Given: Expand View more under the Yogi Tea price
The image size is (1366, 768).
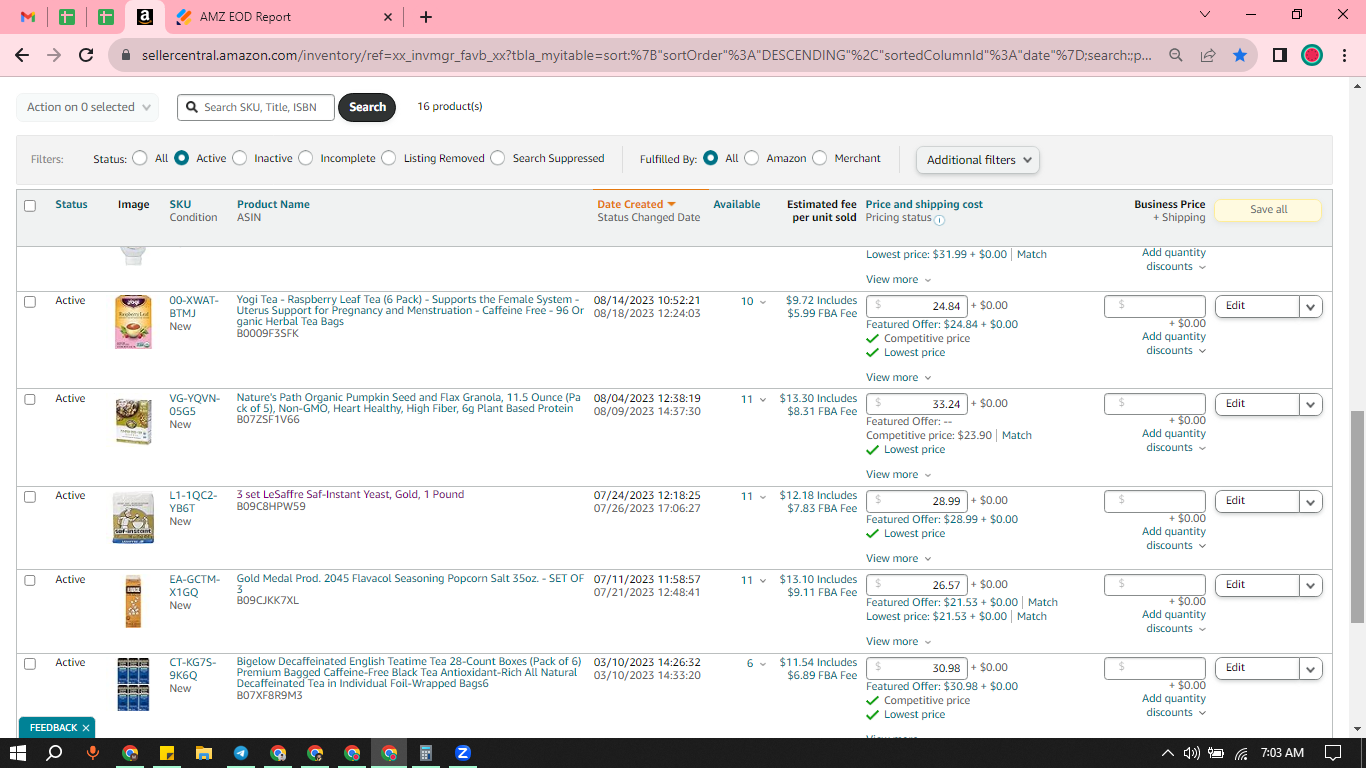Looking at the screenshot, I should 898,378.
